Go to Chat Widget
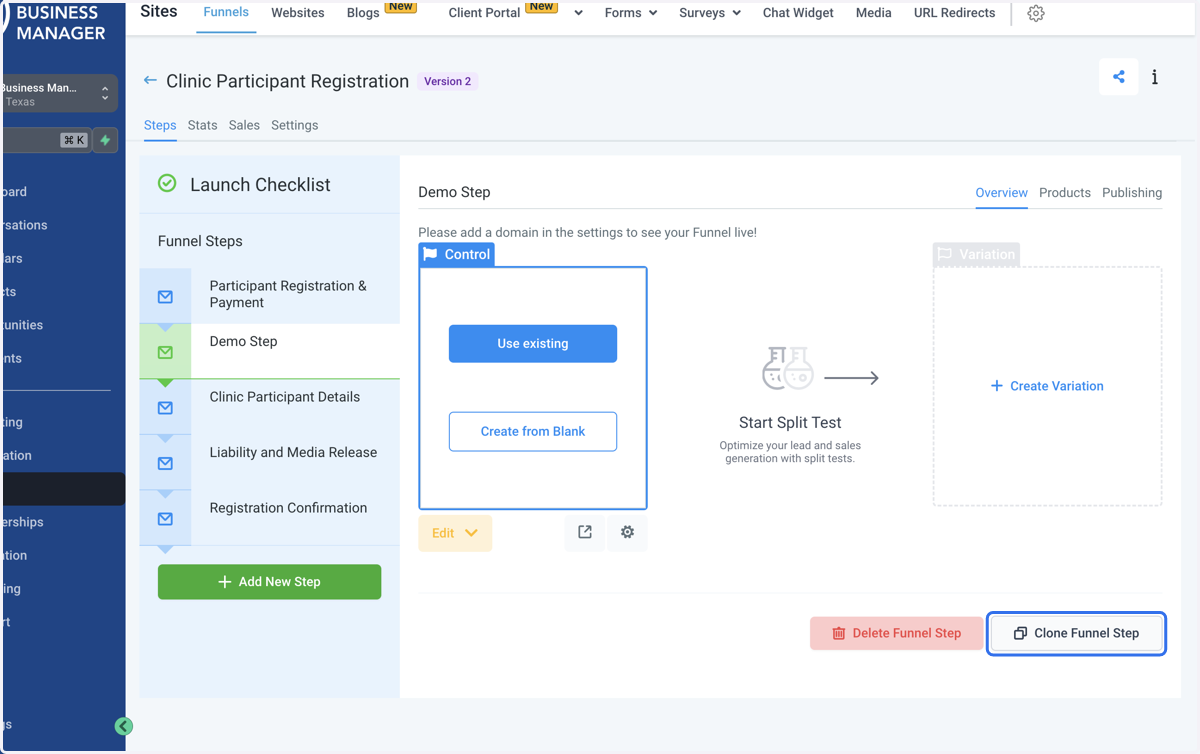The width and height of the screenshot is (1200, 754). 798,13
